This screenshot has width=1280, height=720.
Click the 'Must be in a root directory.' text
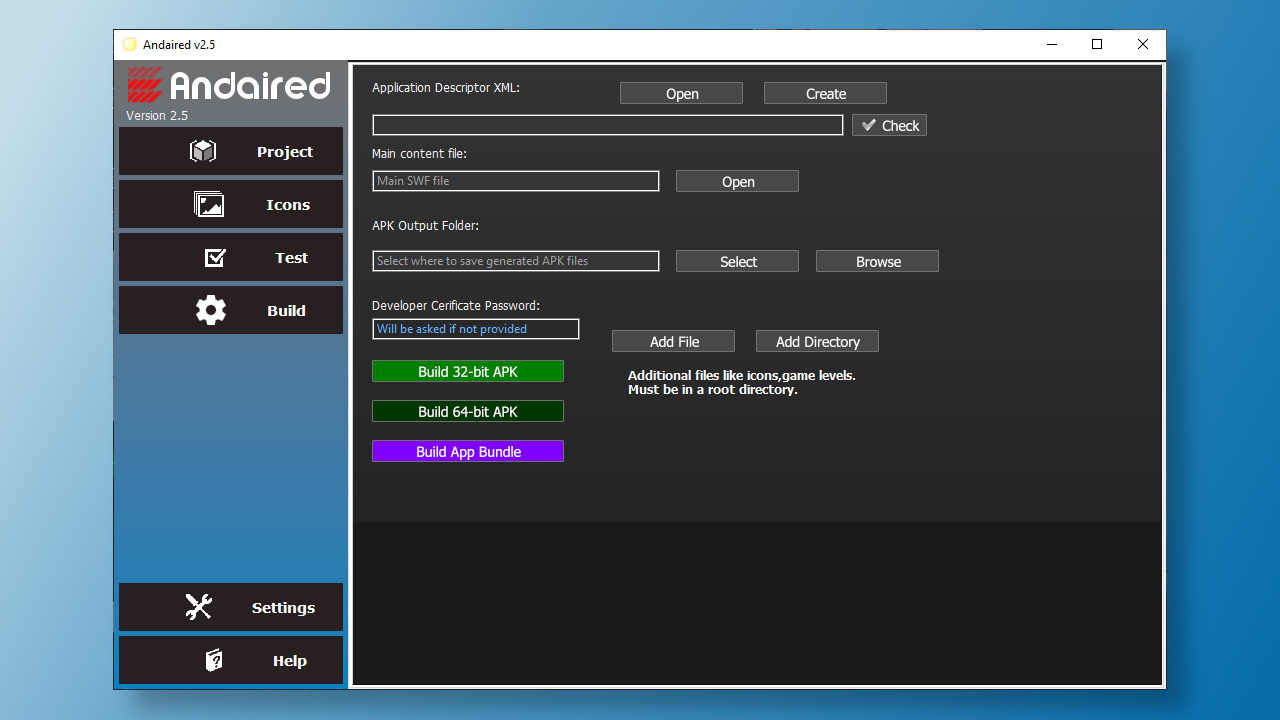coord(713,390)
